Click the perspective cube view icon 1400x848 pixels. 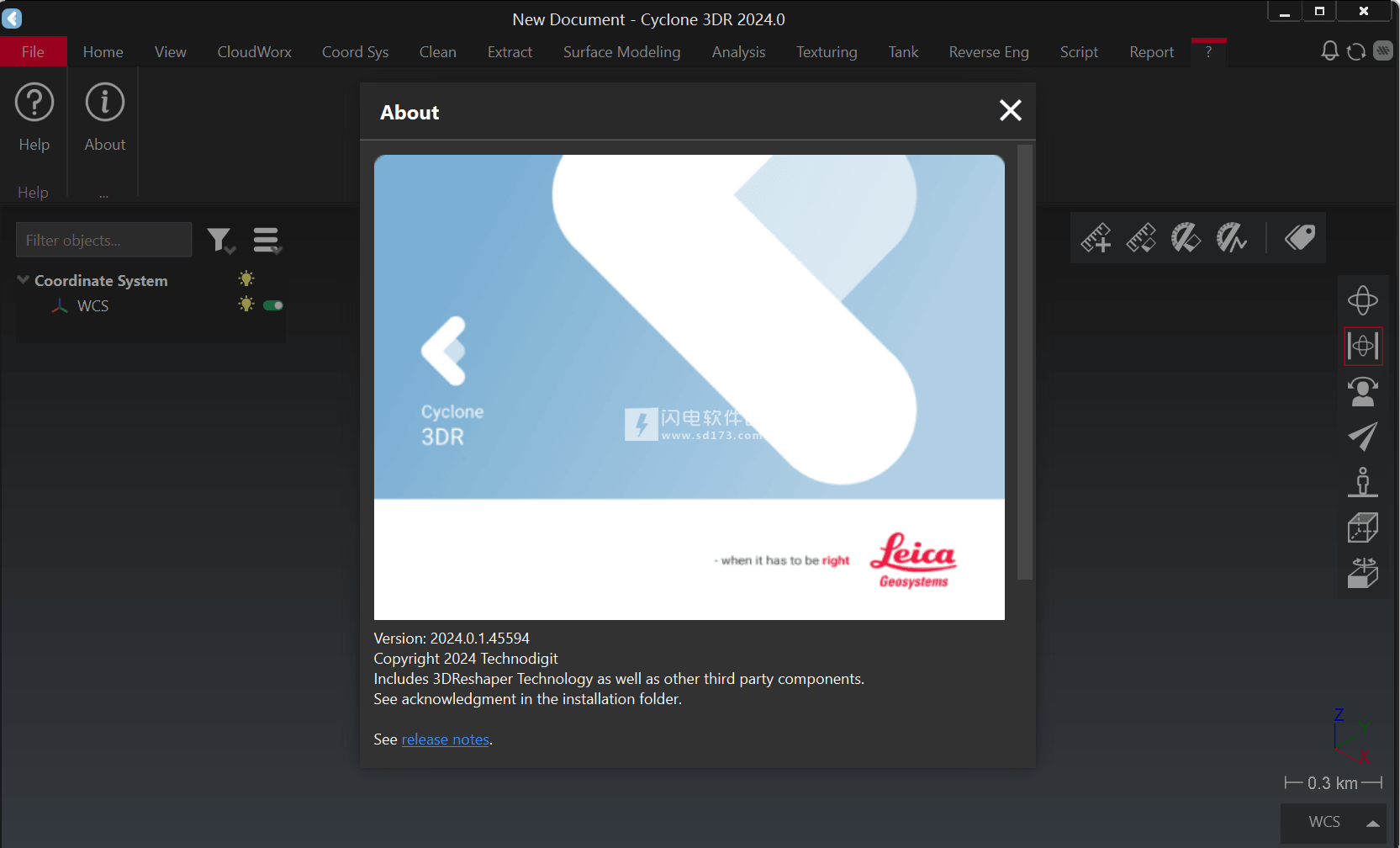pyautogui.click(x=1363, y=527)
